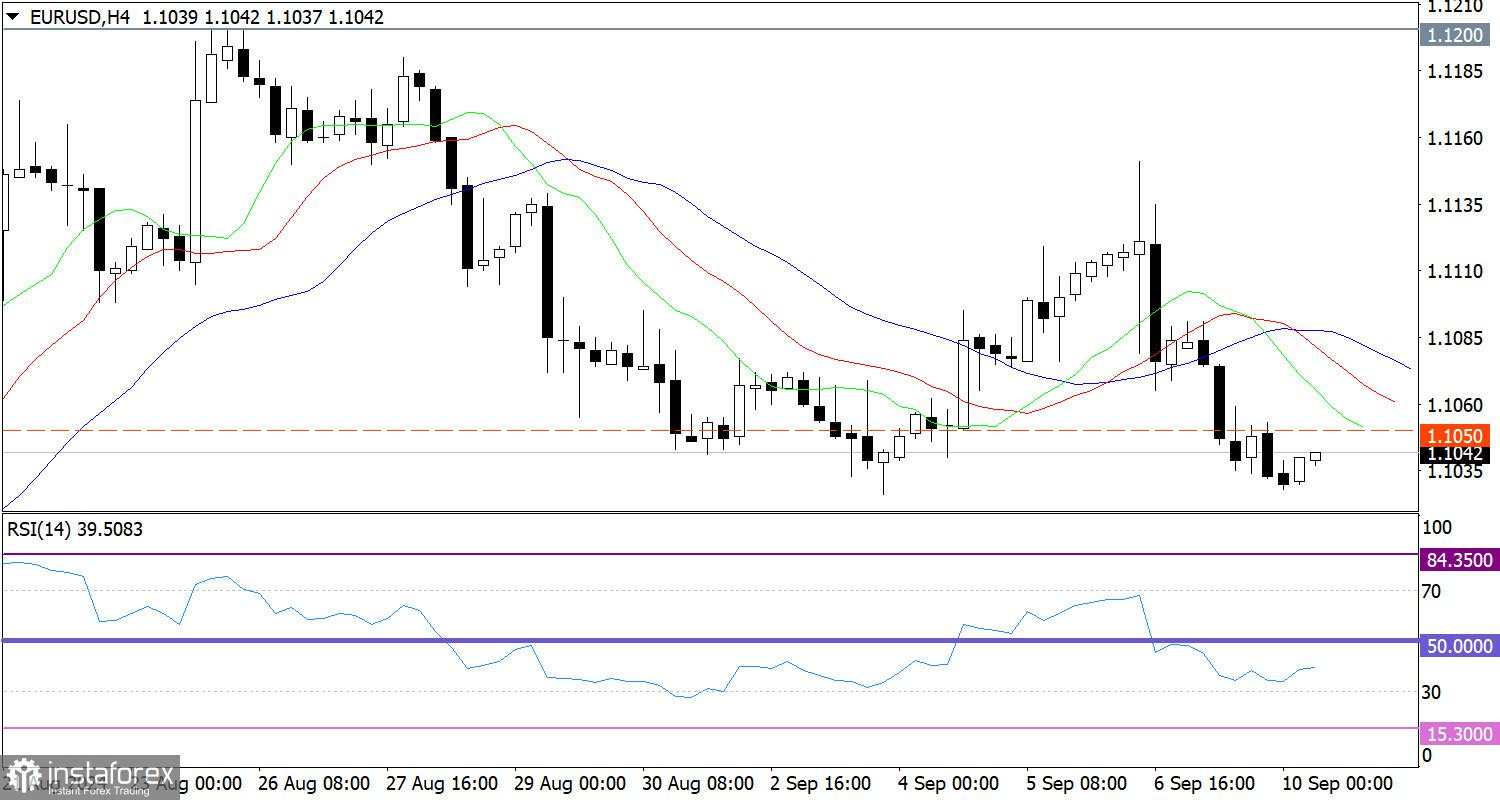Viewport: 1500px width, 800px height.
Task: Select the purple 84.3500 RSI level tag
Action: click(x=1458, y=562)
